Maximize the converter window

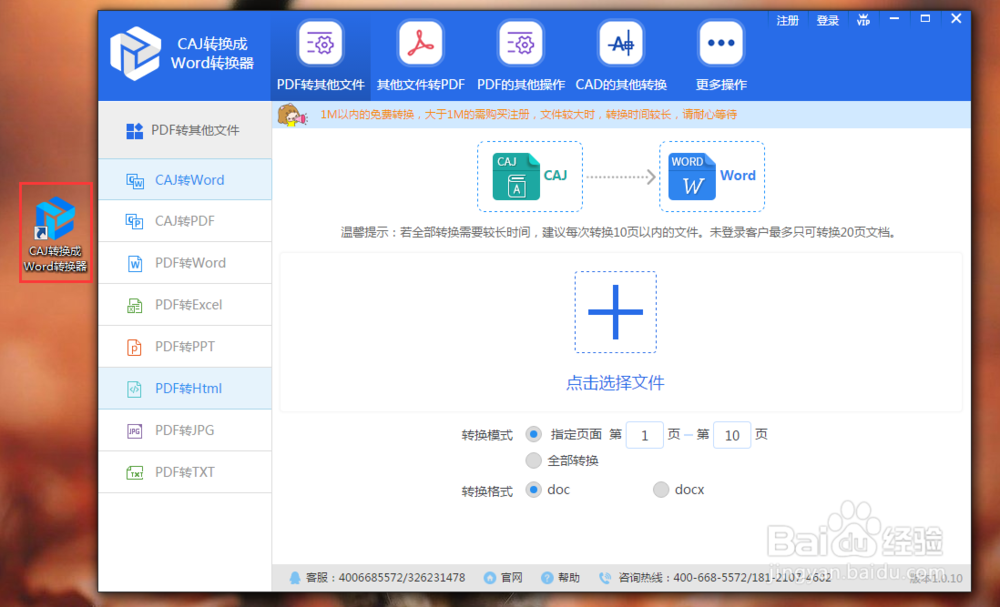click(925, 18)
